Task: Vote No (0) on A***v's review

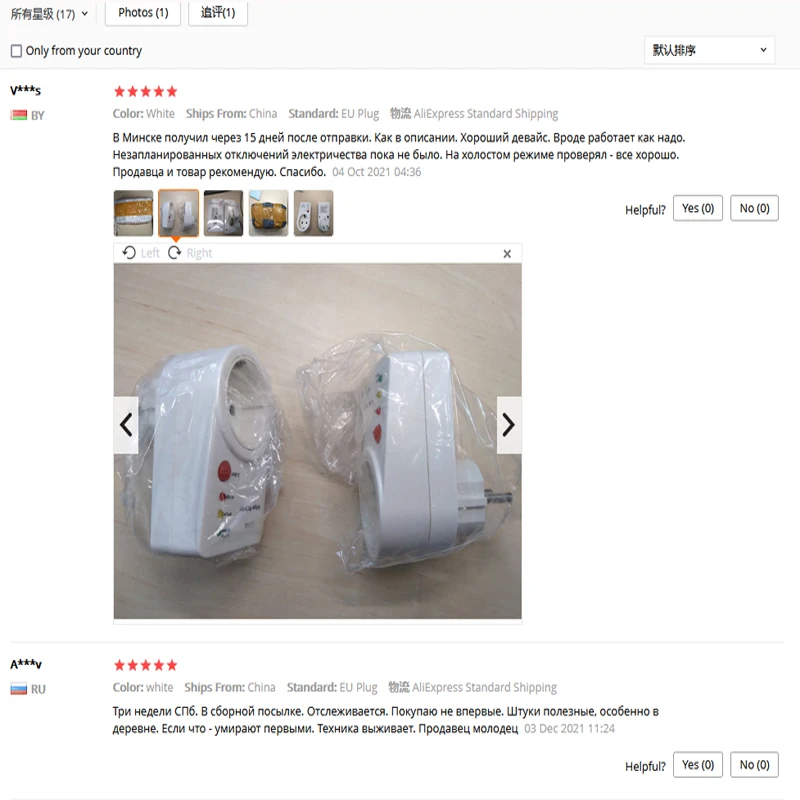Action: [x=754, y=764]
